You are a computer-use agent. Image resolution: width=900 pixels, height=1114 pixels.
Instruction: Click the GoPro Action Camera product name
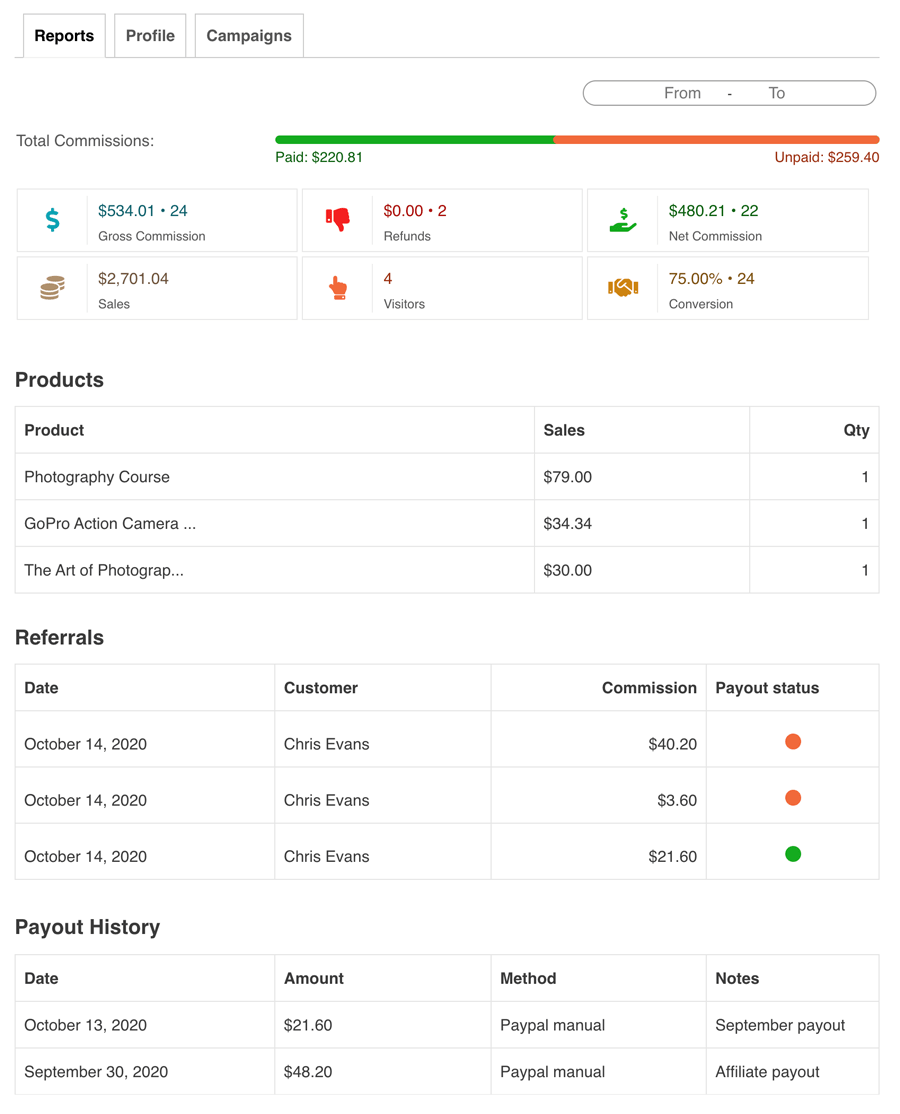[110, 524]
